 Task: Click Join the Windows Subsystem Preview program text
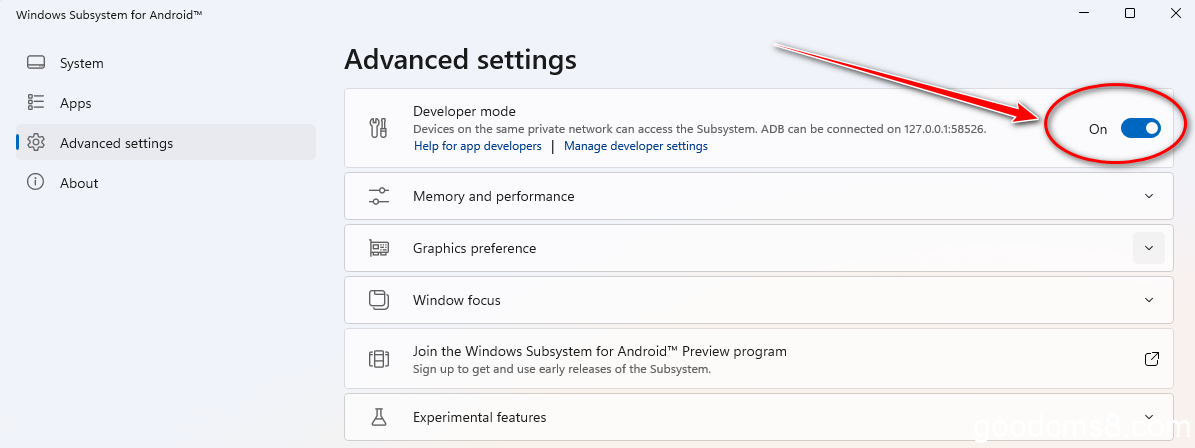tap(600, 351)
